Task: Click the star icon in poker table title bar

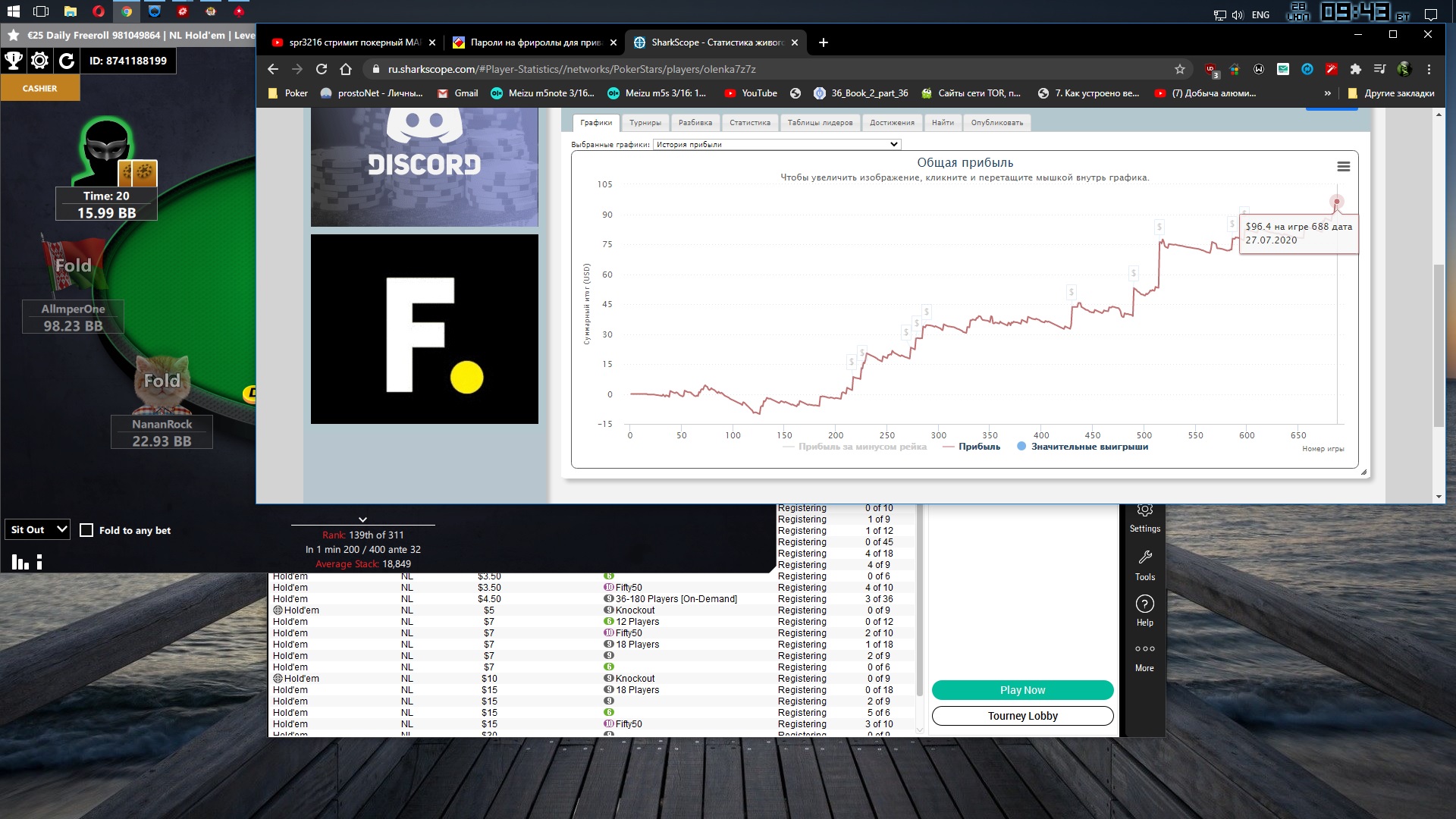Action: coord(14,35)
